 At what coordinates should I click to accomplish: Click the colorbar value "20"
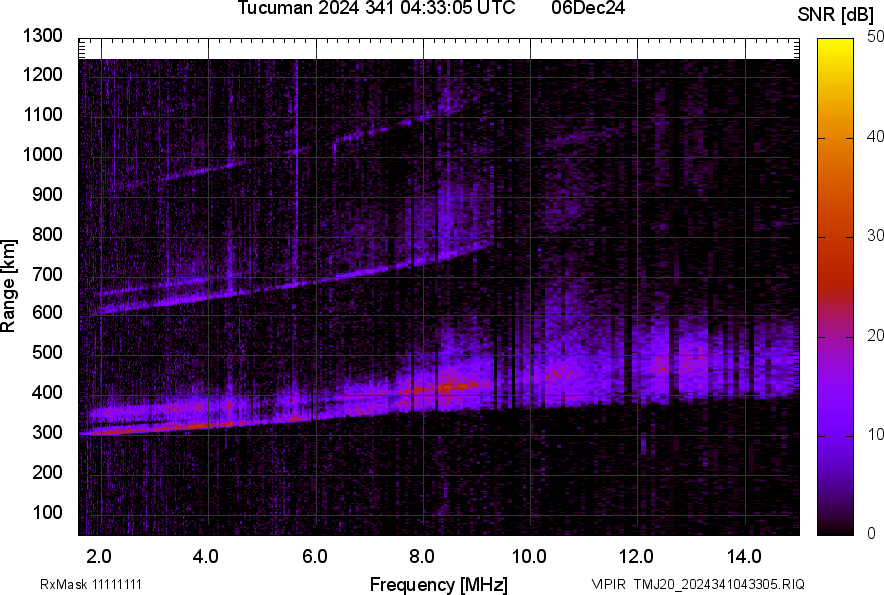pos(876,336)
